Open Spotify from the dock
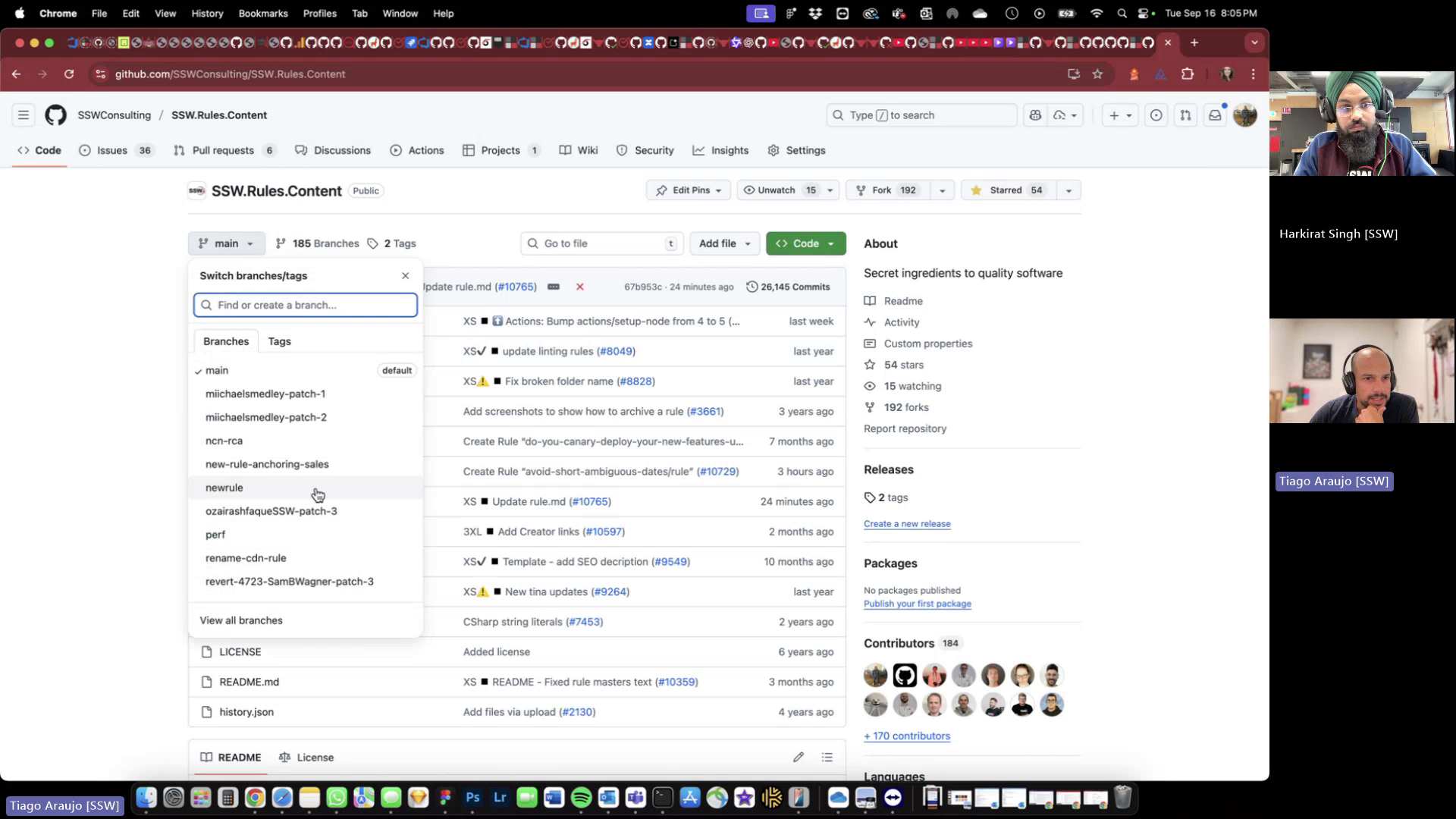Screen dimensions: 1456x819 (581, 798)
